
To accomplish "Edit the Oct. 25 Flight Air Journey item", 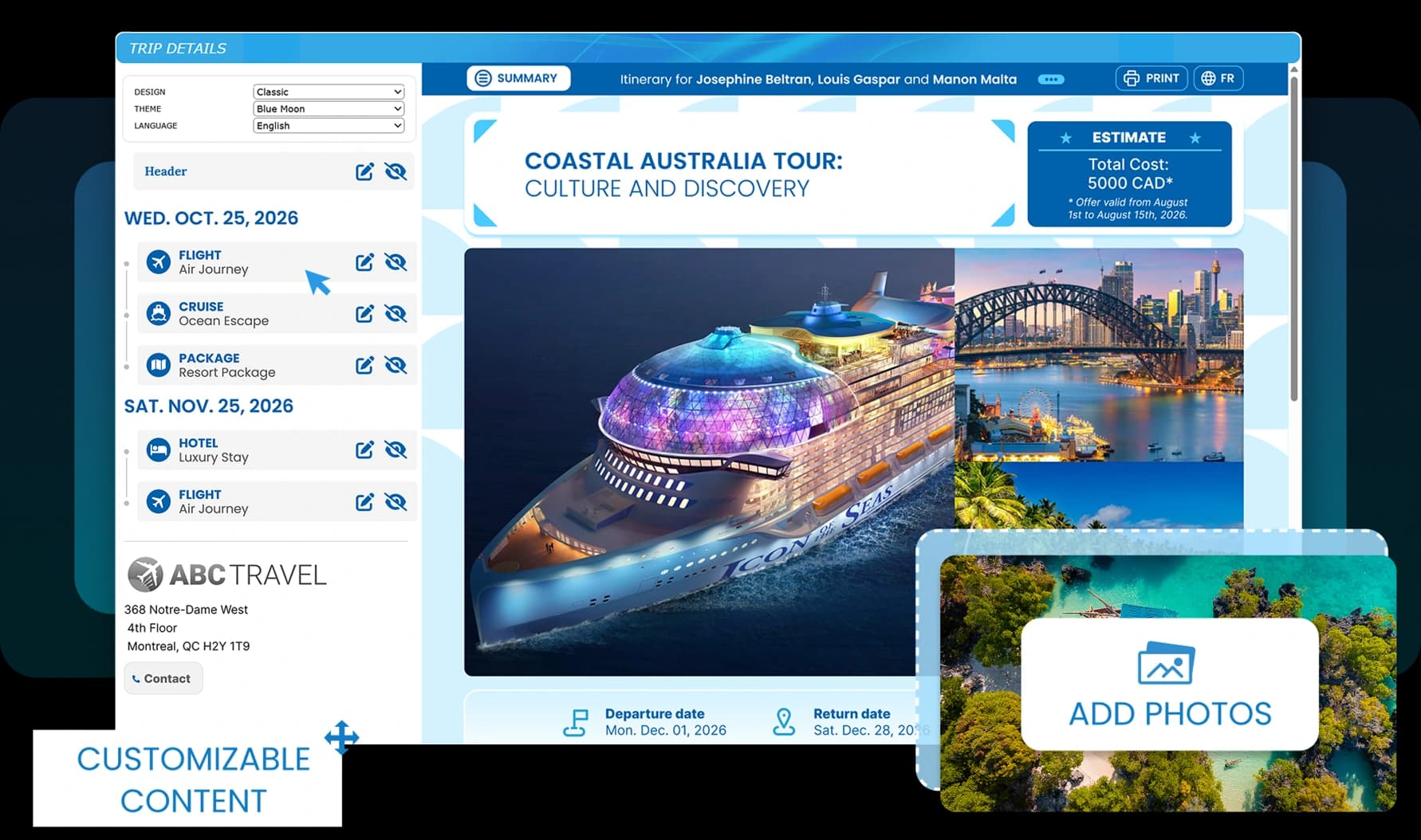I will pos(364,262).
